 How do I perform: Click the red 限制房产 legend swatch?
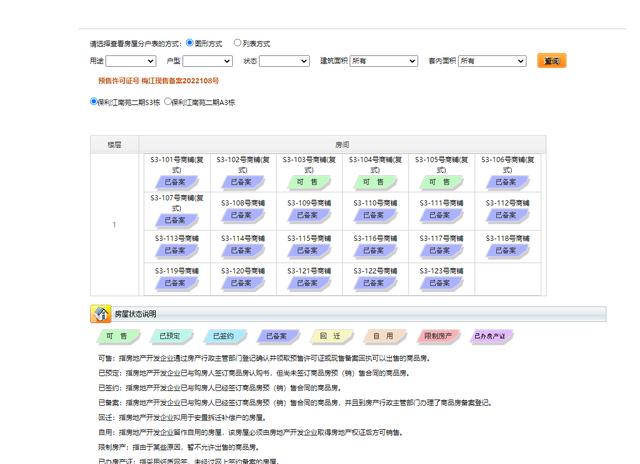point(438,336)
